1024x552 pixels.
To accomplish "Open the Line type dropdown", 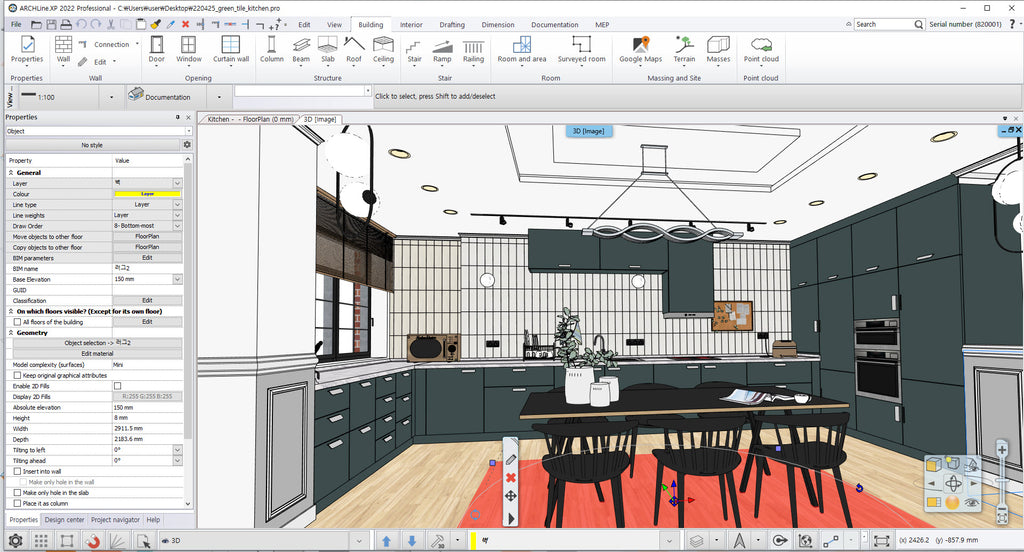I will tap(177, 204).
